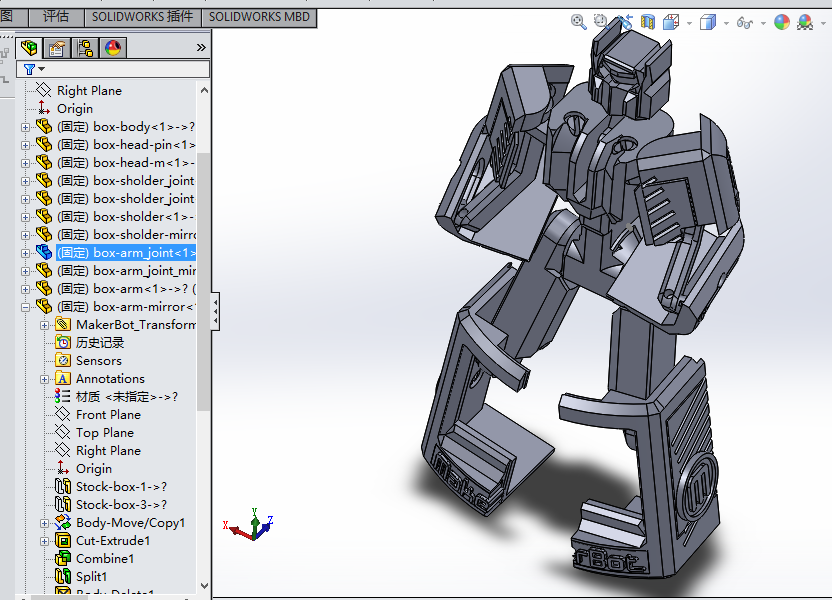Click the Edit Appearance color sphere
Viewport: 832px width, 600px height.
[x=782, y=21]
